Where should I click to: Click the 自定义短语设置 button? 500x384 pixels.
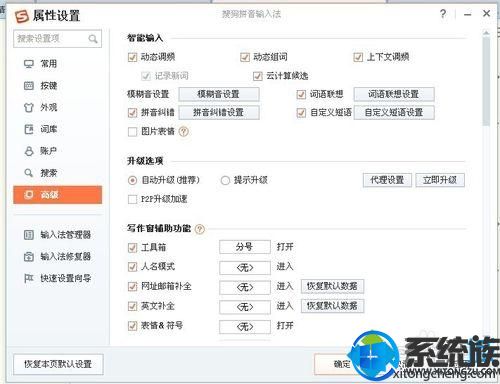394,112
